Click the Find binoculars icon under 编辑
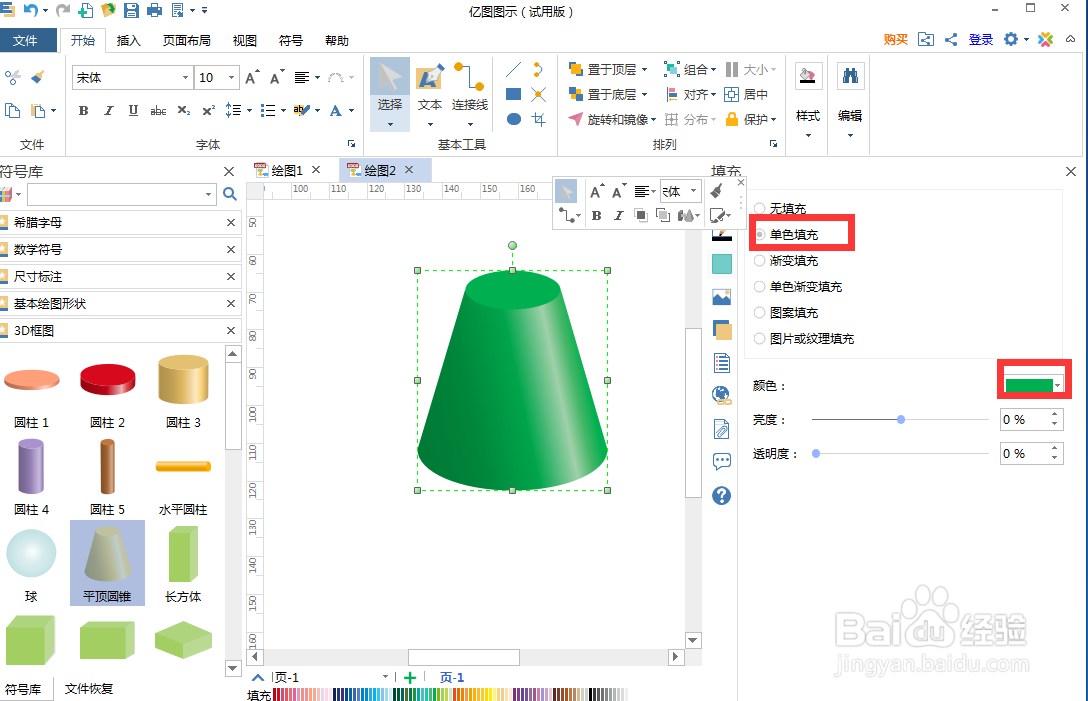This screenshot has height=701, width=1088. pos(850,76)
